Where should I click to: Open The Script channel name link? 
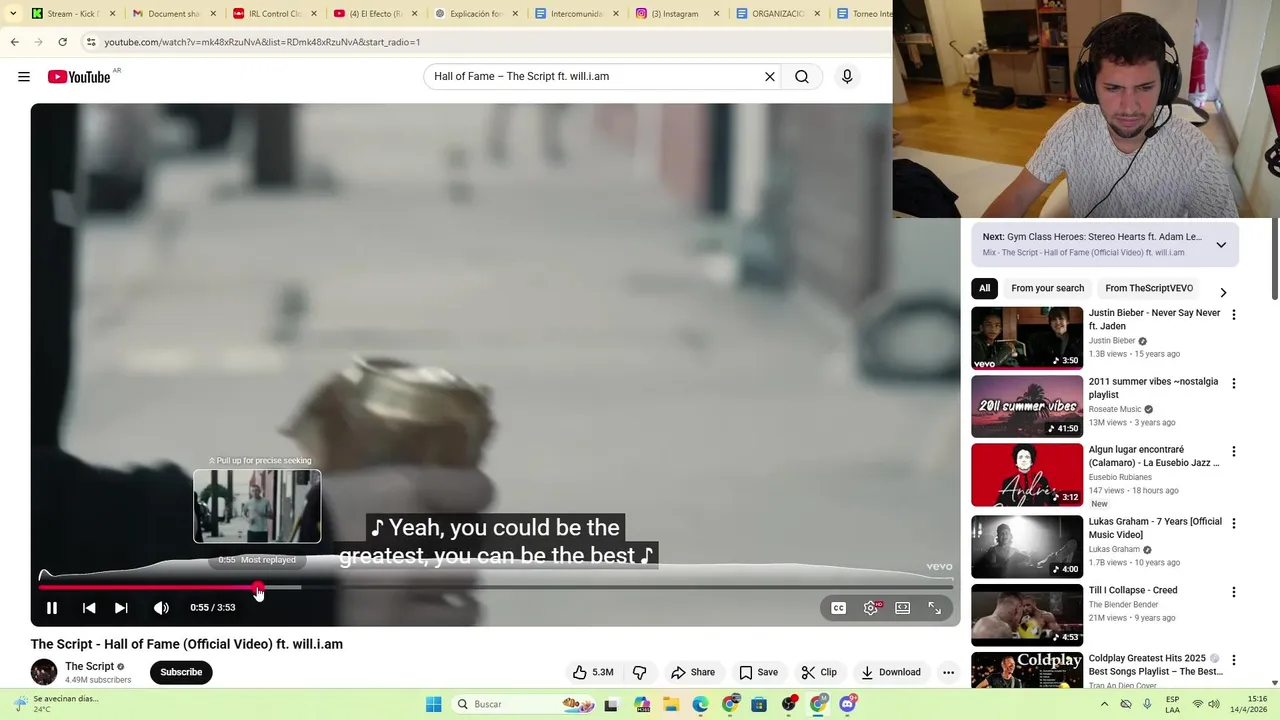[90, 666]
